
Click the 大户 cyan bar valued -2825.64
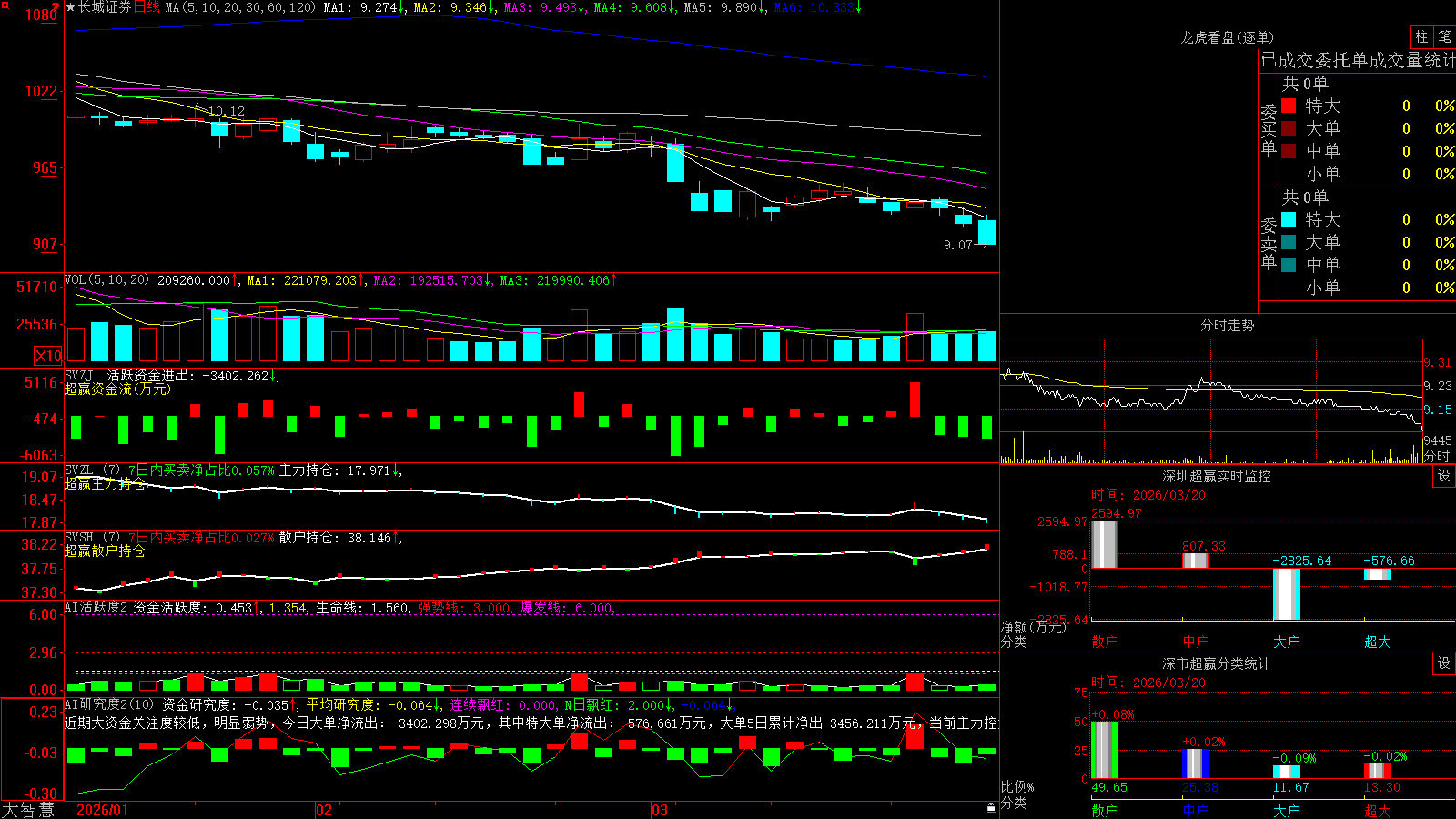(x=1287, y=594)
